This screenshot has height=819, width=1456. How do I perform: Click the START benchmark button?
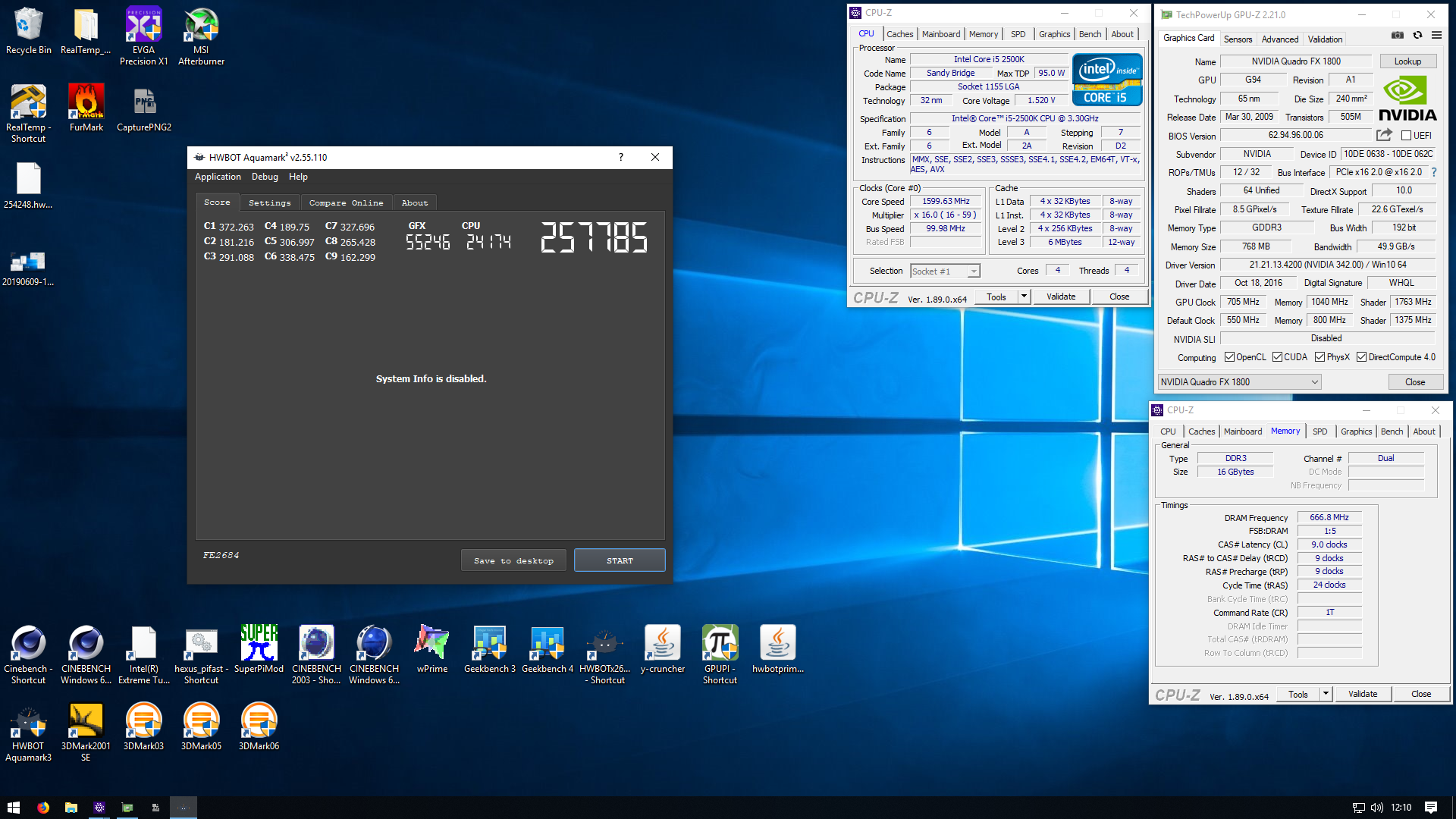(x=620, y=560)
